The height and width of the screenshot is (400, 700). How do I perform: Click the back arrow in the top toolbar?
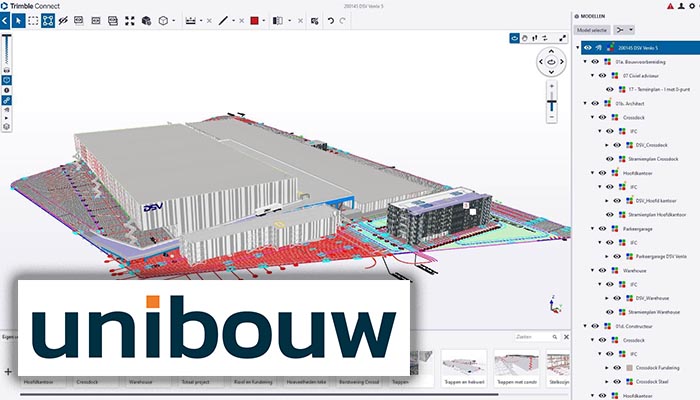coord(4,21)
